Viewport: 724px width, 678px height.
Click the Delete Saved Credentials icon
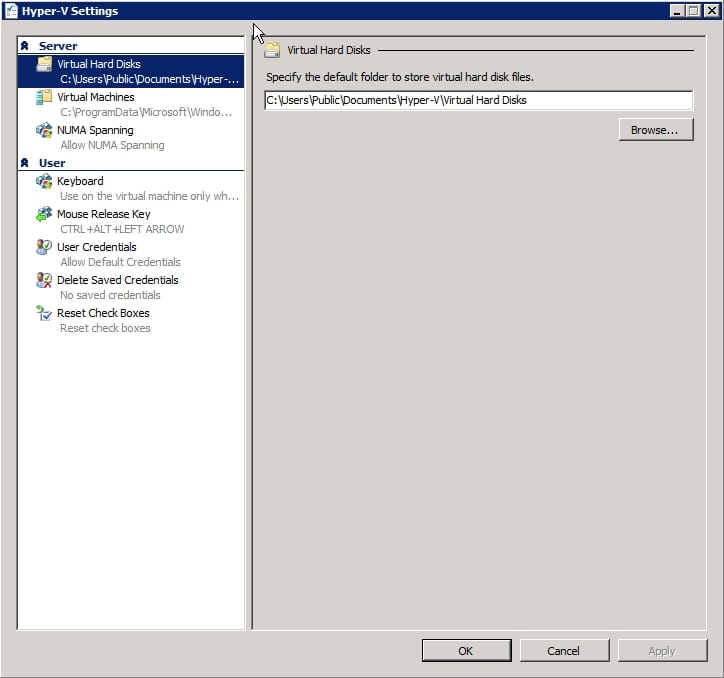click(x=44, y=280)
